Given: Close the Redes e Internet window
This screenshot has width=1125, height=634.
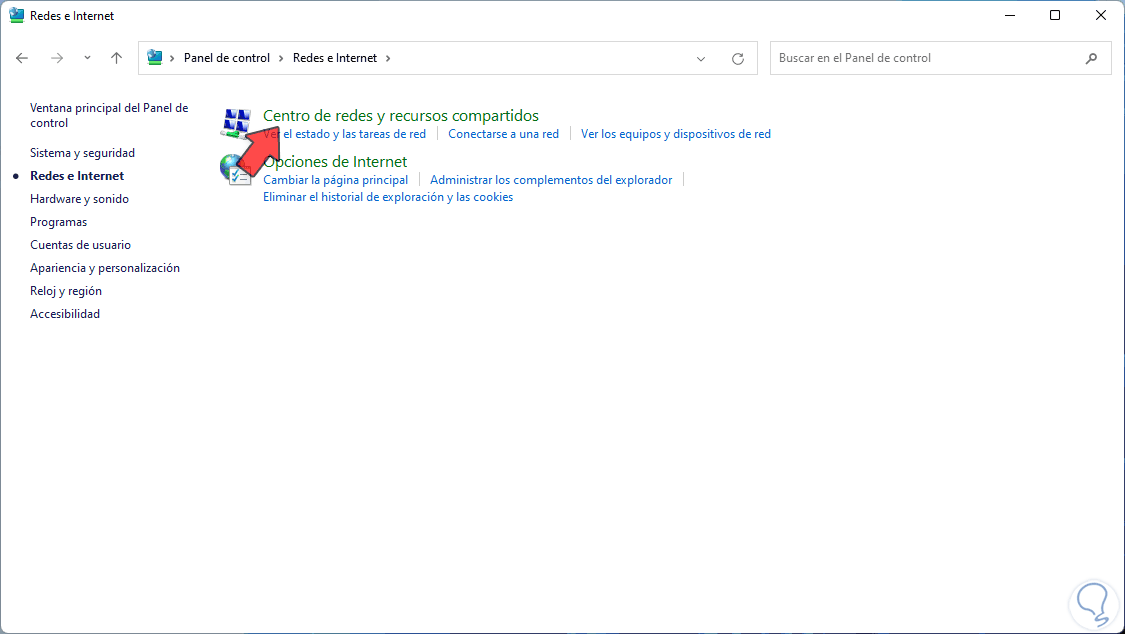Looking at the screenshot, I should (1101, 16).
